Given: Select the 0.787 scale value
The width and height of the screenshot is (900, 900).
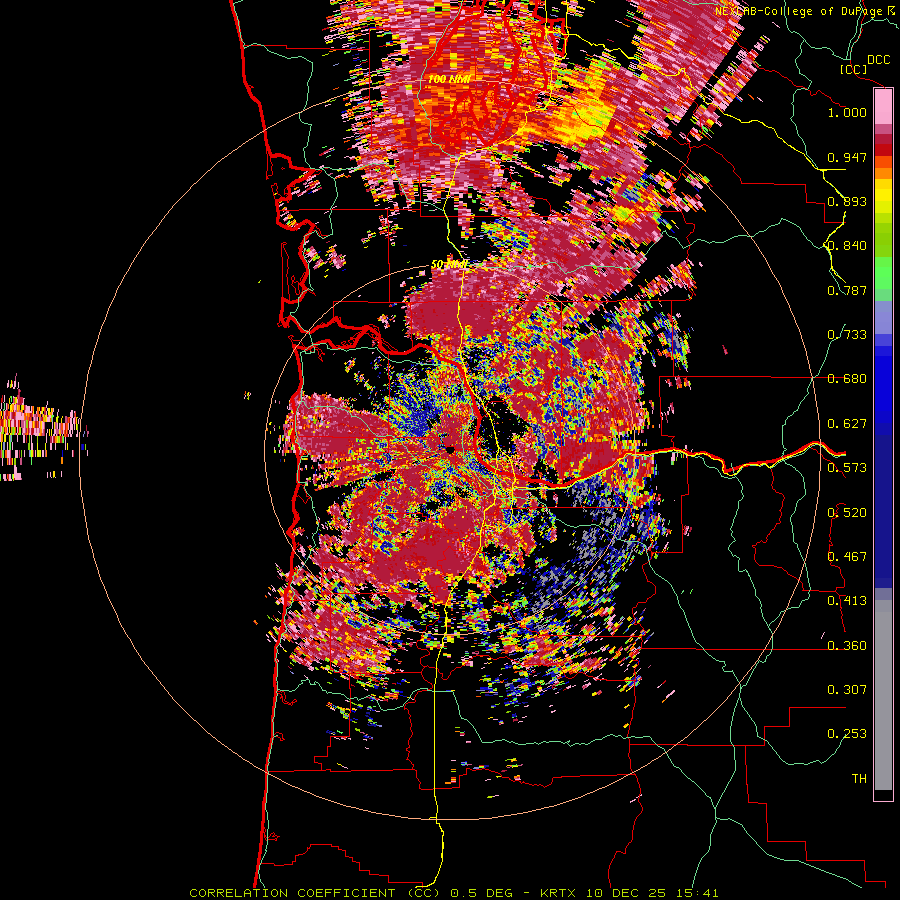Looking at the screenshot, I should [x=847, y=290].
